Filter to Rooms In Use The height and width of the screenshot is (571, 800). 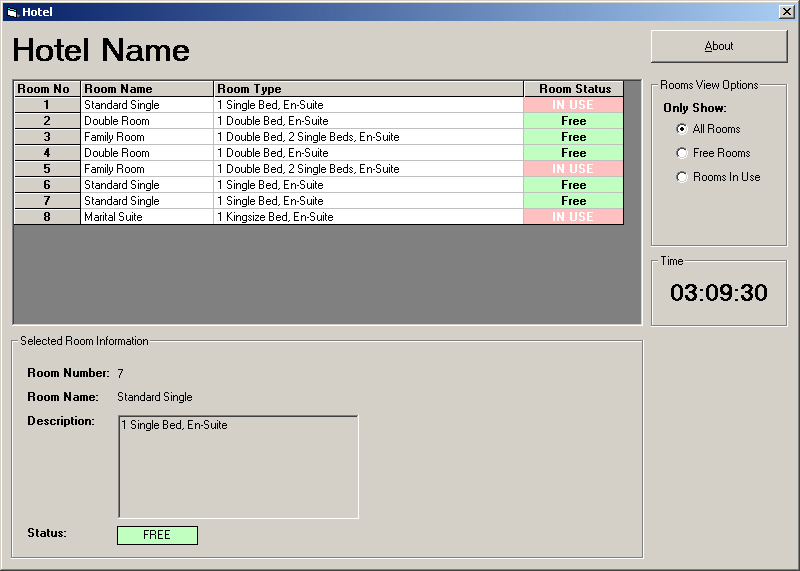click(x=682, y=177)
